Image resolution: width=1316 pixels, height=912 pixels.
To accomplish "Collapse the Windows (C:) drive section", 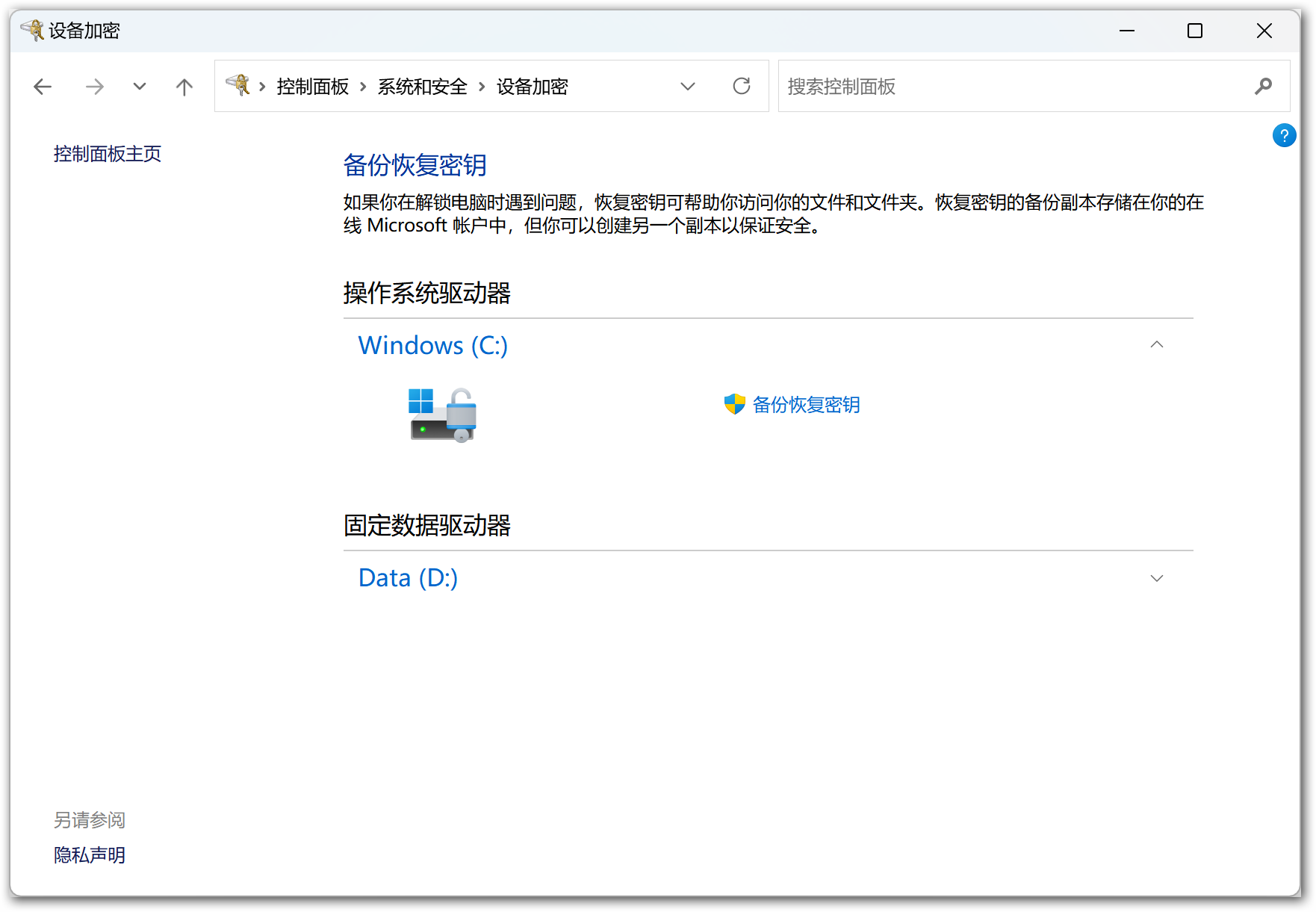I will point(1157,345).
